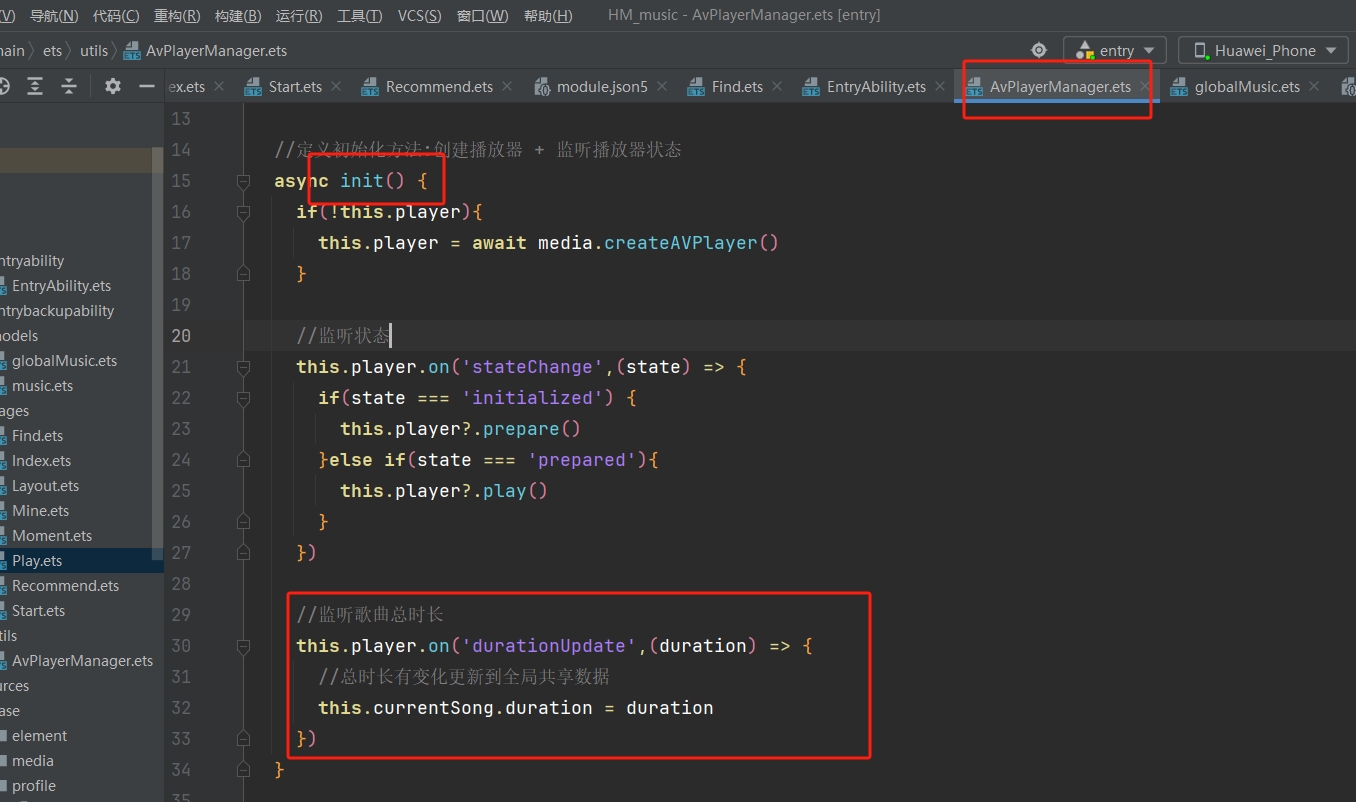Click the Collapse All icon in project panel

click(x=69, y=86)
